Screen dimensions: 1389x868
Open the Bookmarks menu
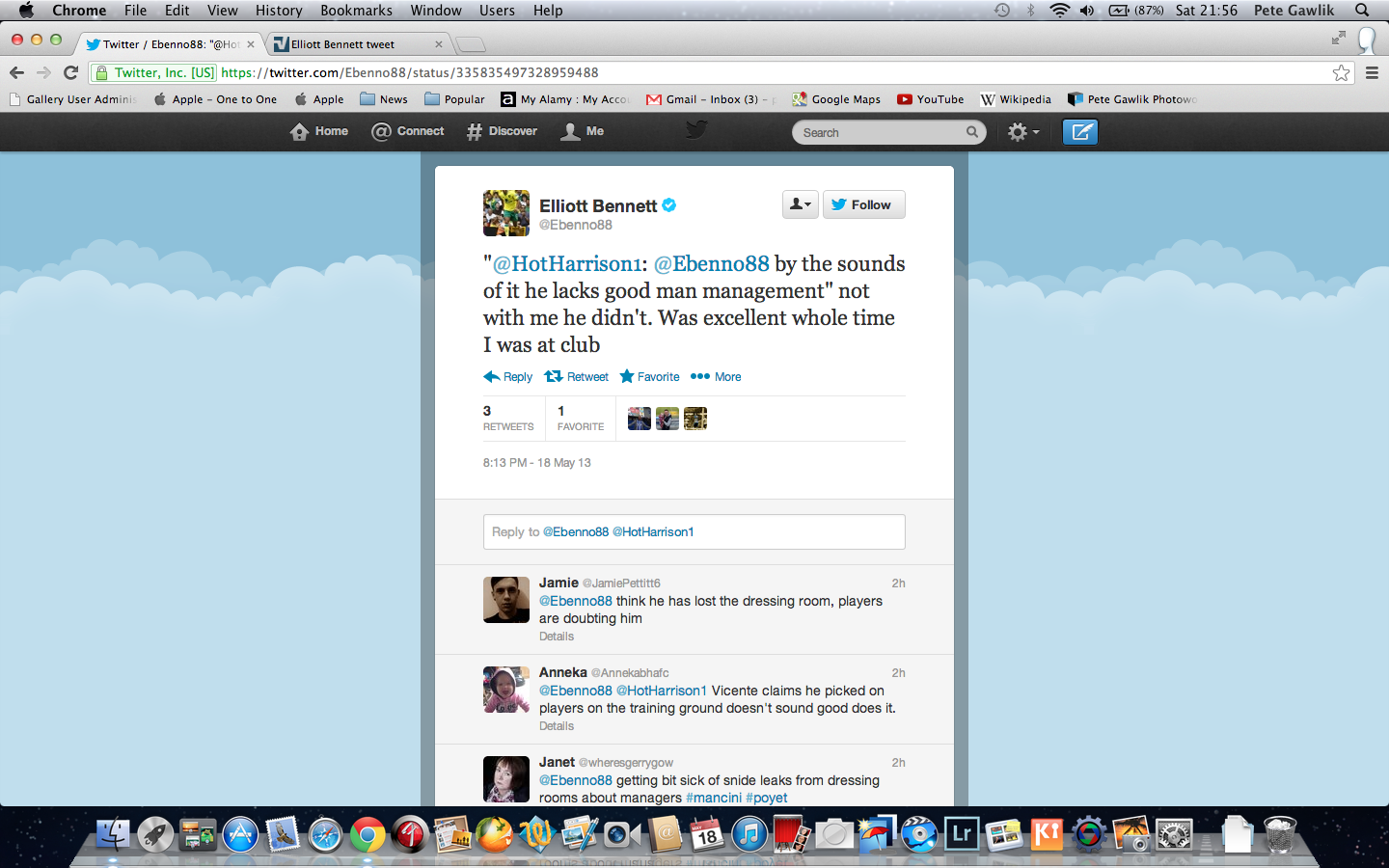pyautogui.click(x=356, y=11)
